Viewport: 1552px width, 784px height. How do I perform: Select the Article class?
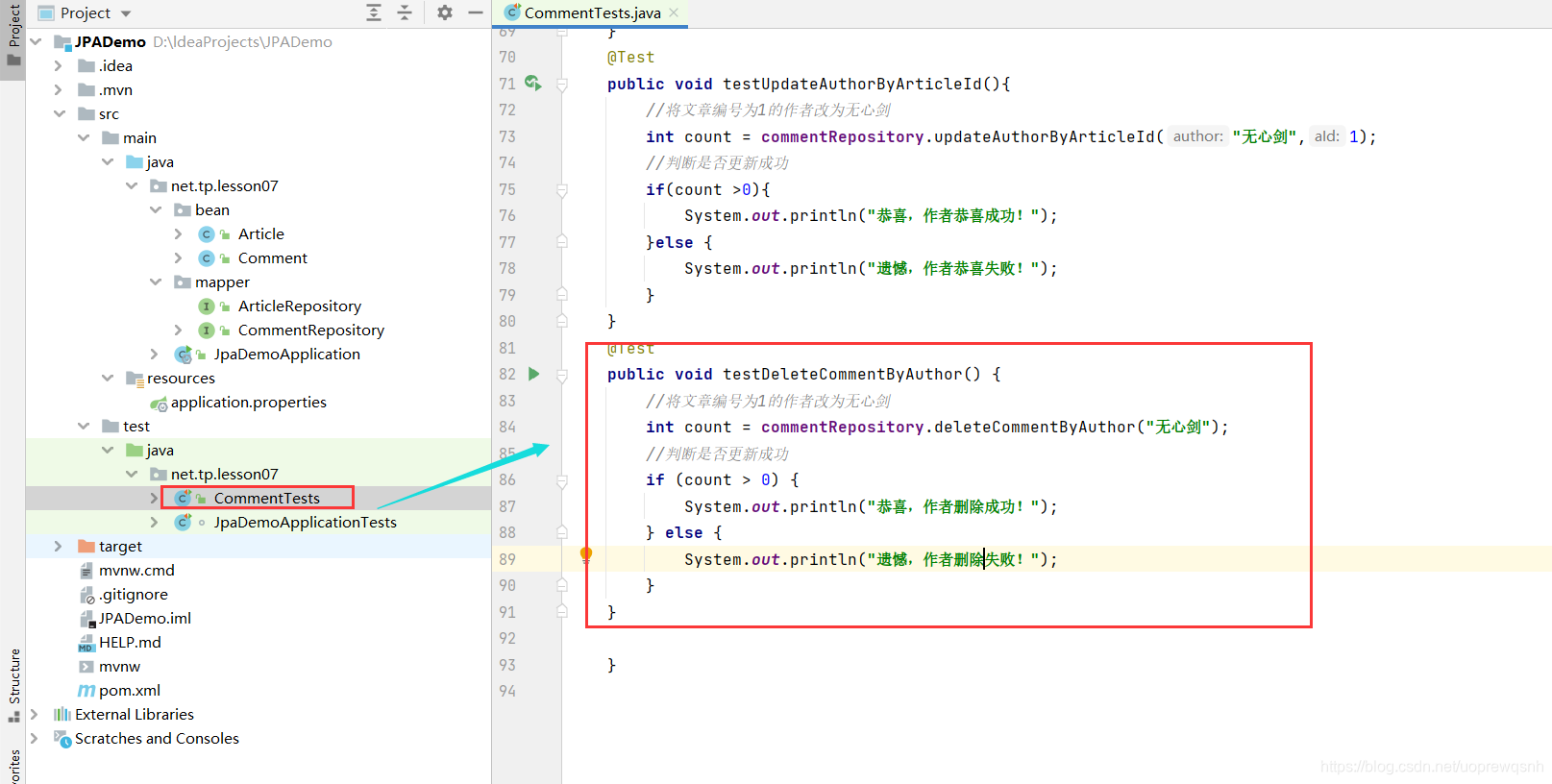(x=260, y=233)
